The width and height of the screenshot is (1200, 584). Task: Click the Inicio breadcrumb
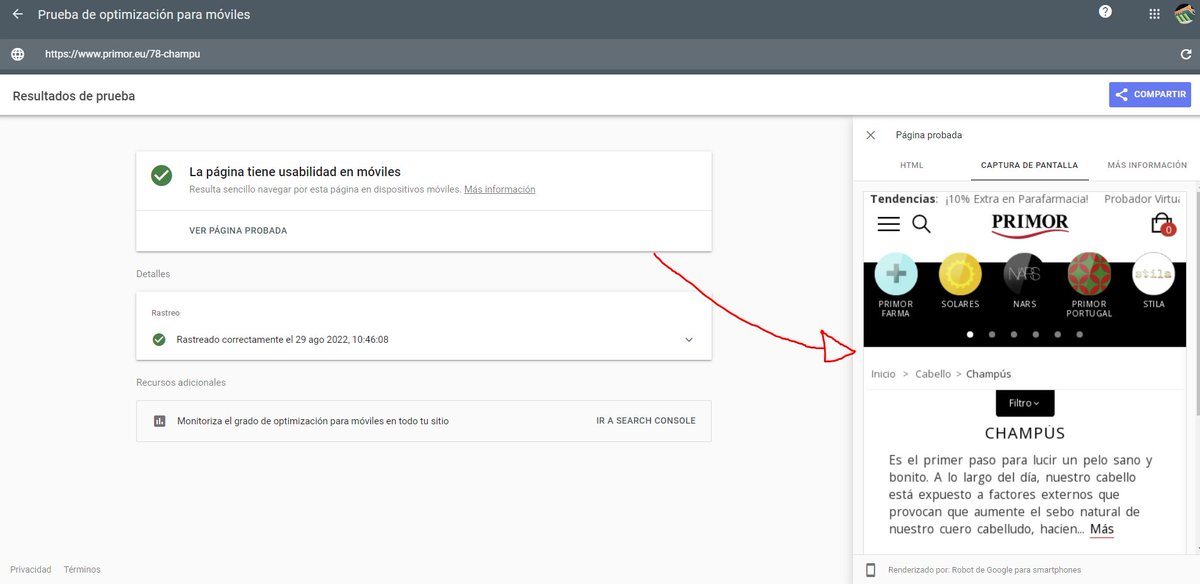(x=883, y=374)
